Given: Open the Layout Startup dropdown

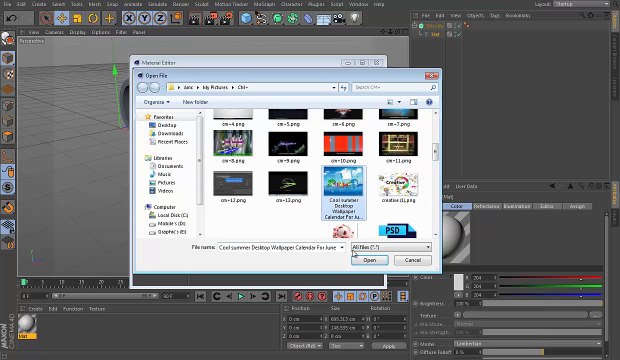Looking at the screenshot, I should tap(581, 4).
